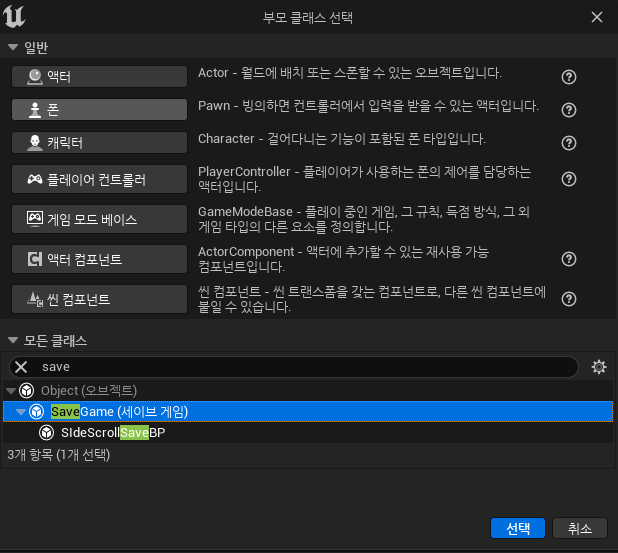
Task: Pick the 씬 컴포넌트 button
Action: point(99,299)
